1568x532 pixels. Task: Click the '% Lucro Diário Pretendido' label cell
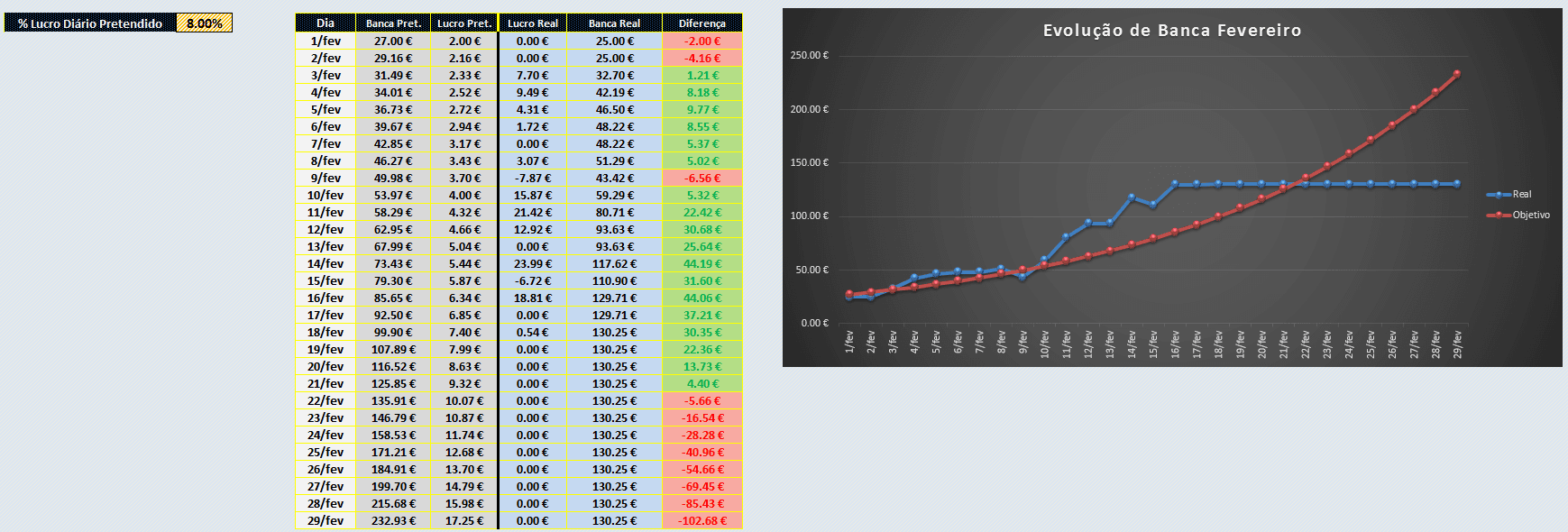coord(90,23)
